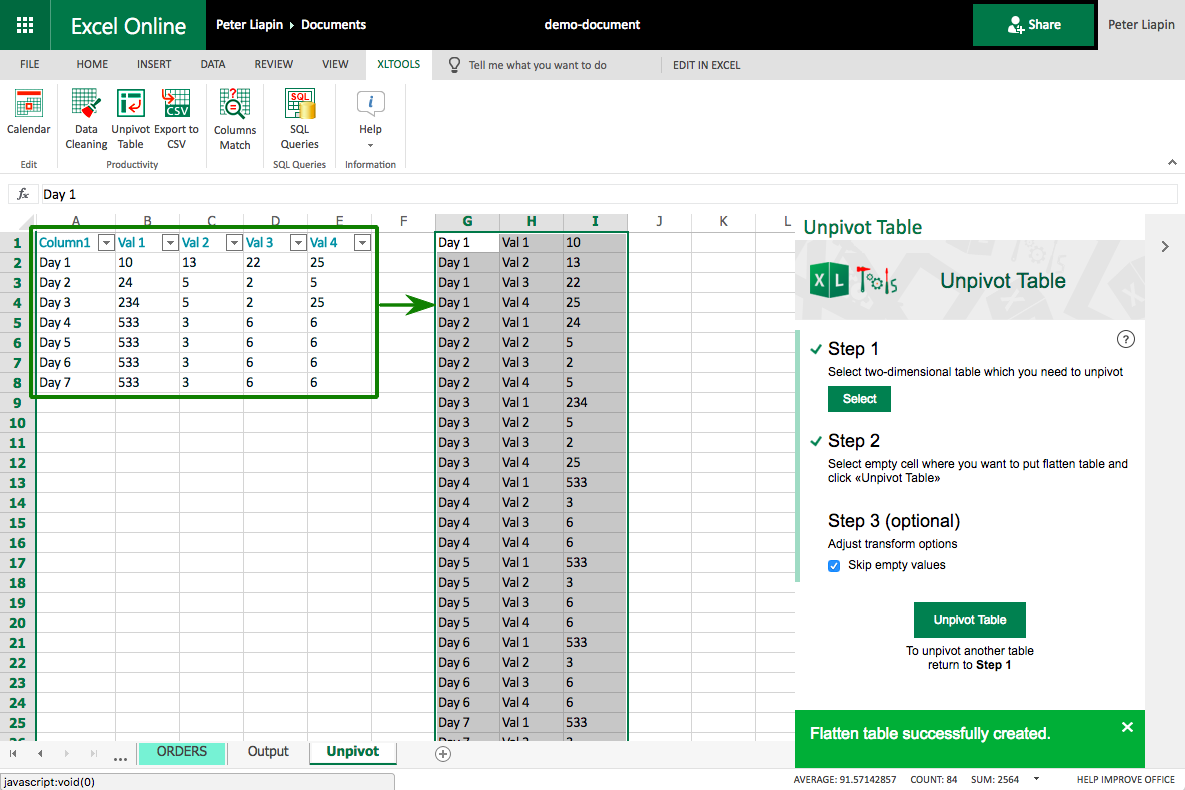
Task: Click the lightbulb Tell me icon
Action: pos(454,65)
